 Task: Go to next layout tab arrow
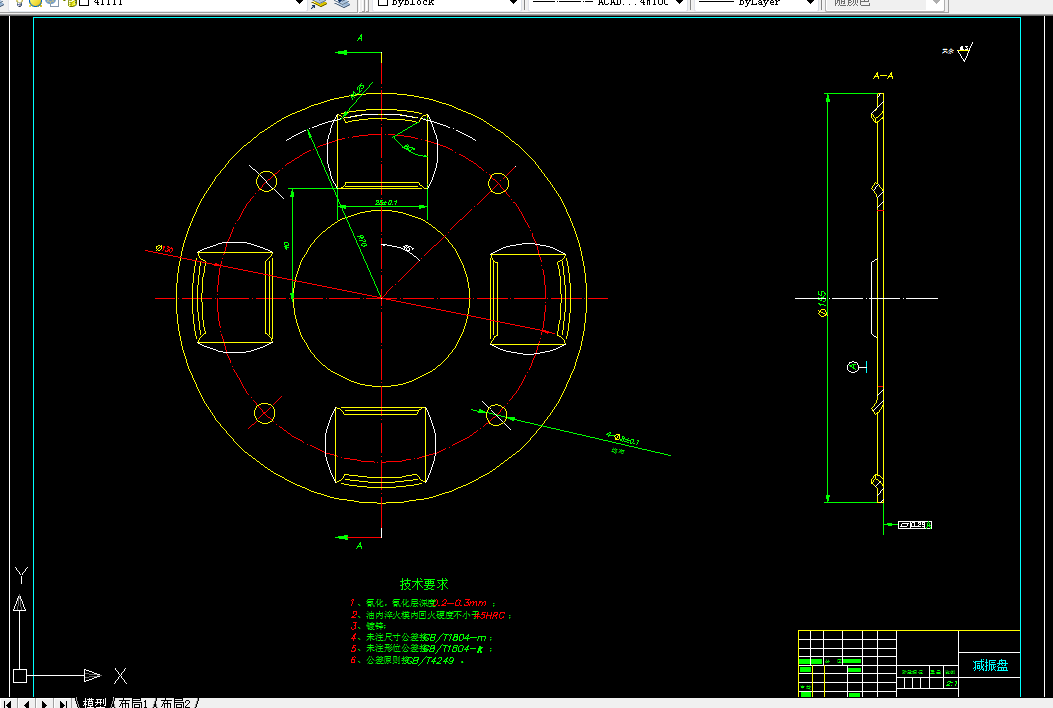pyautogui.click(x=44, y=703)
